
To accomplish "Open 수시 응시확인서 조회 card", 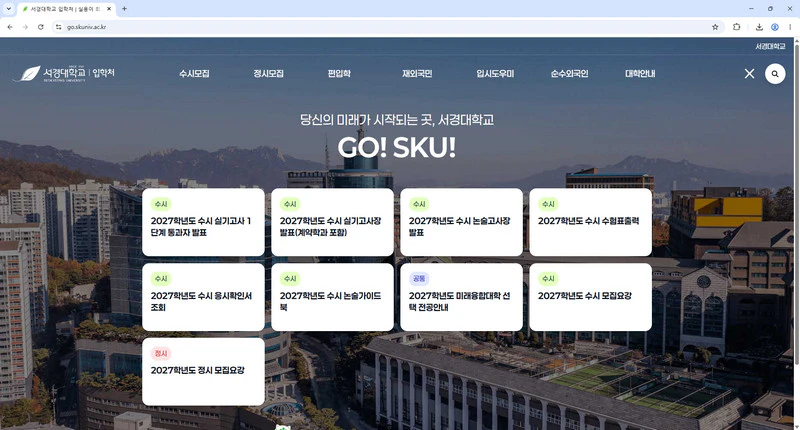I will [203, 297].
